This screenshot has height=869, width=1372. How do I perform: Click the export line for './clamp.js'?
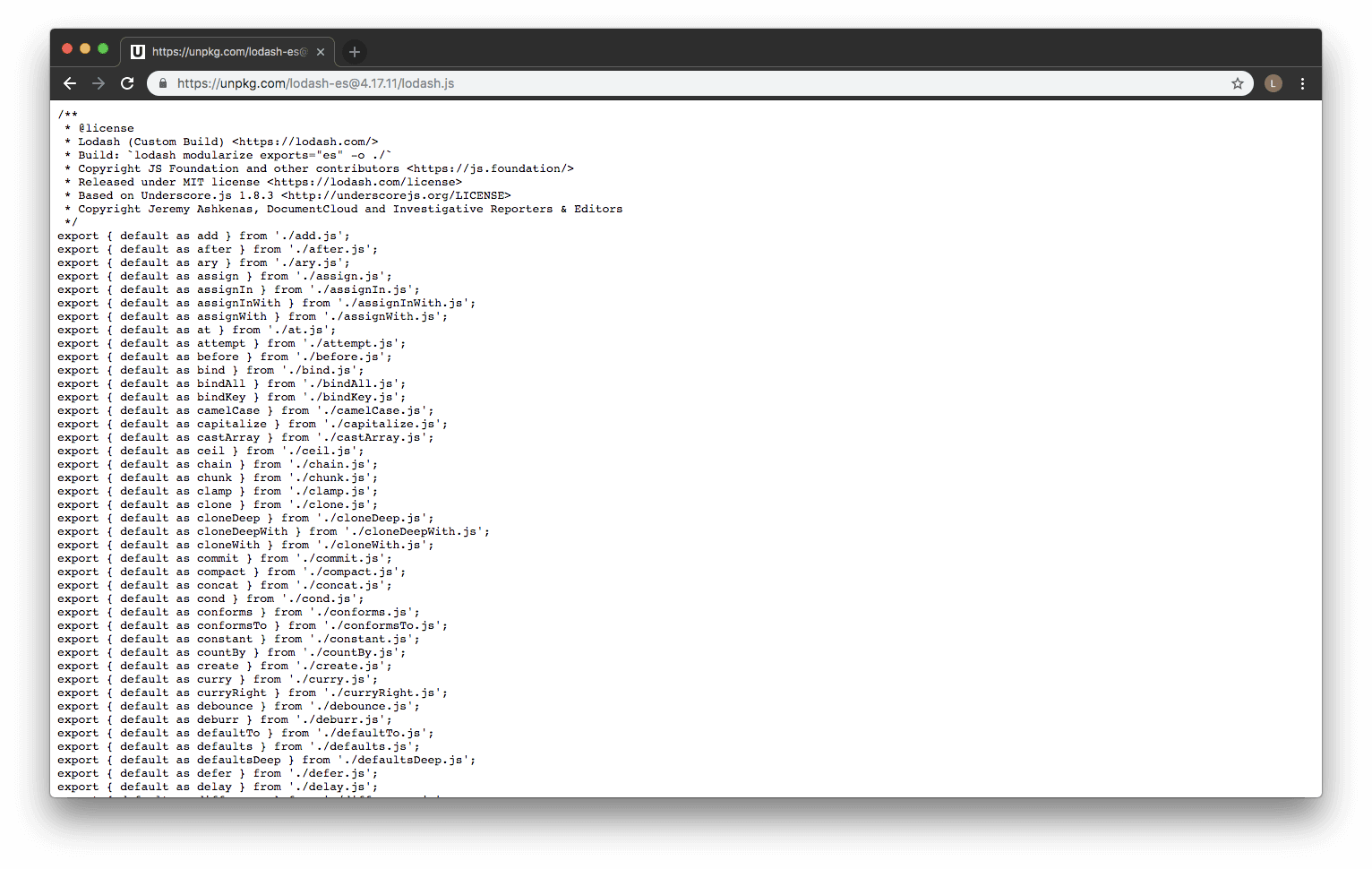pyautogui.click(x=218, y=491)
